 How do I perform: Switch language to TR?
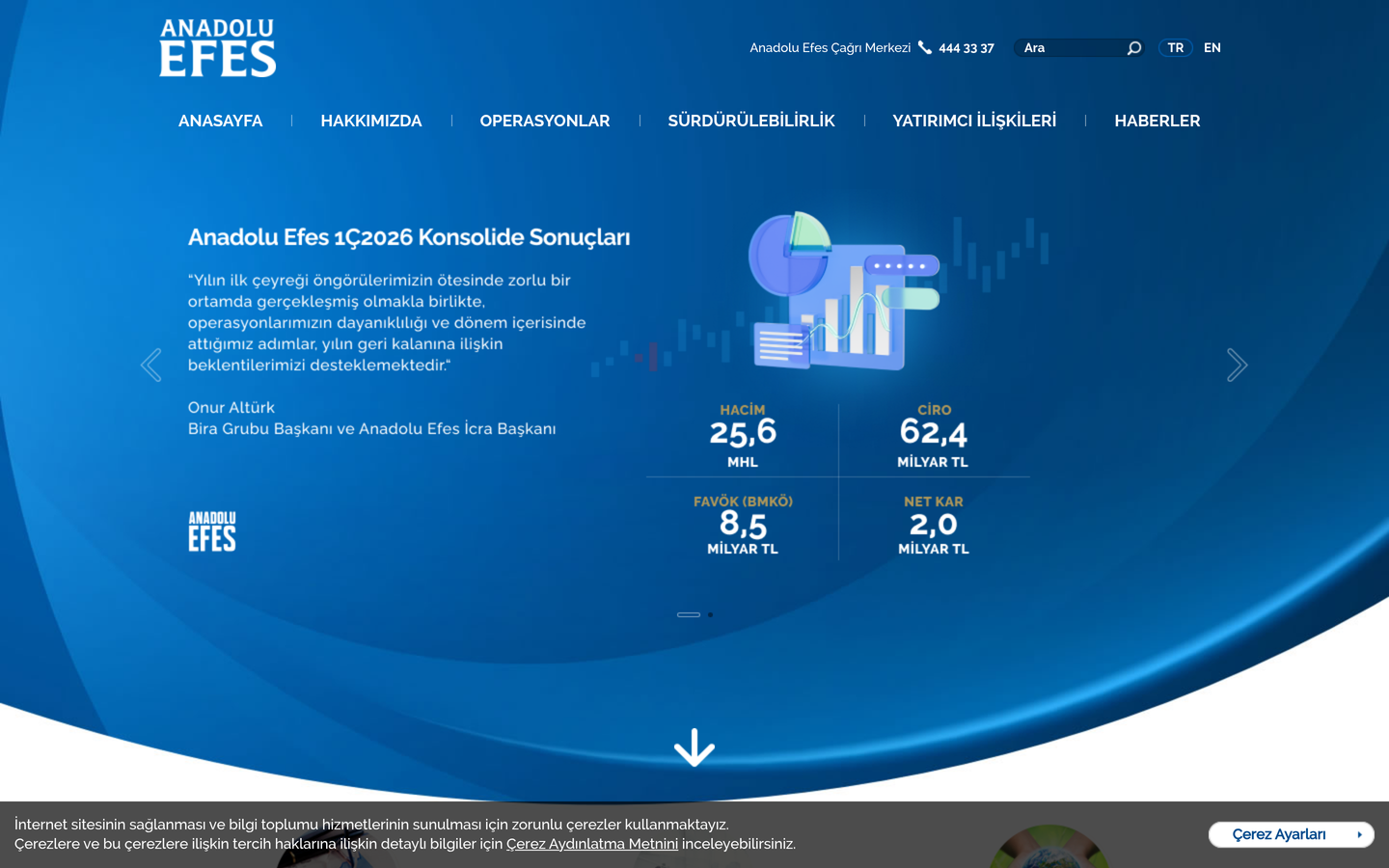coord(1176,48)
